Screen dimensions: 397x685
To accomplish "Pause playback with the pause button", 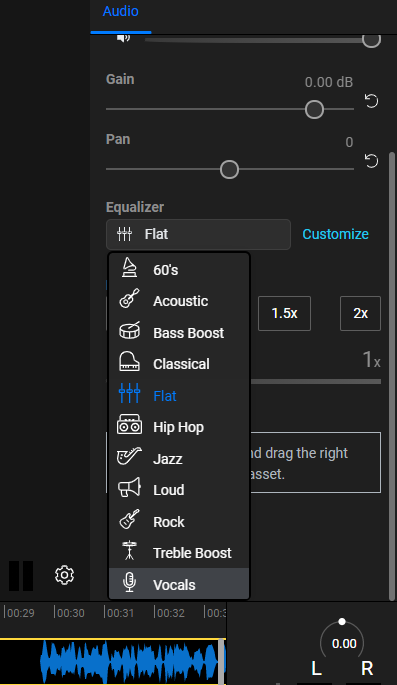I will point(21,576).
